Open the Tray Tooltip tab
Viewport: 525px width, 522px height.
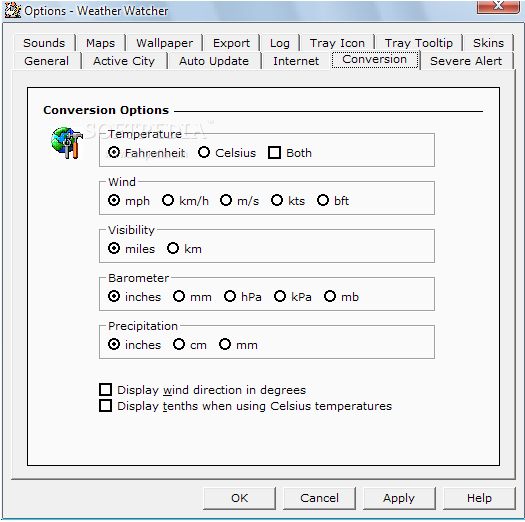(x=419, y=43)
